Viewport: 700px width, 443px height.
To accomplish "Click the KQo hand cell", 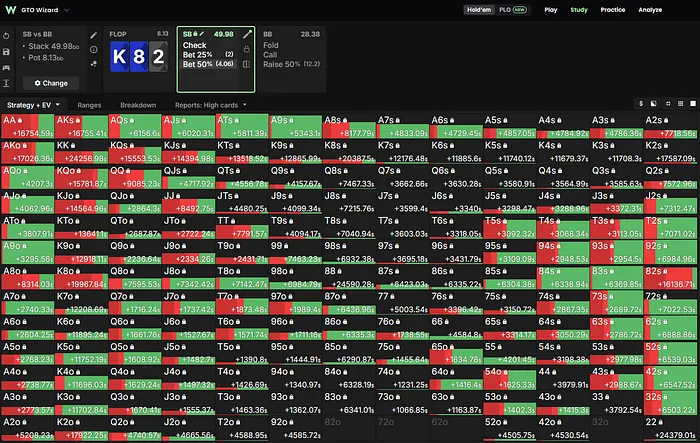I will 81,177.
